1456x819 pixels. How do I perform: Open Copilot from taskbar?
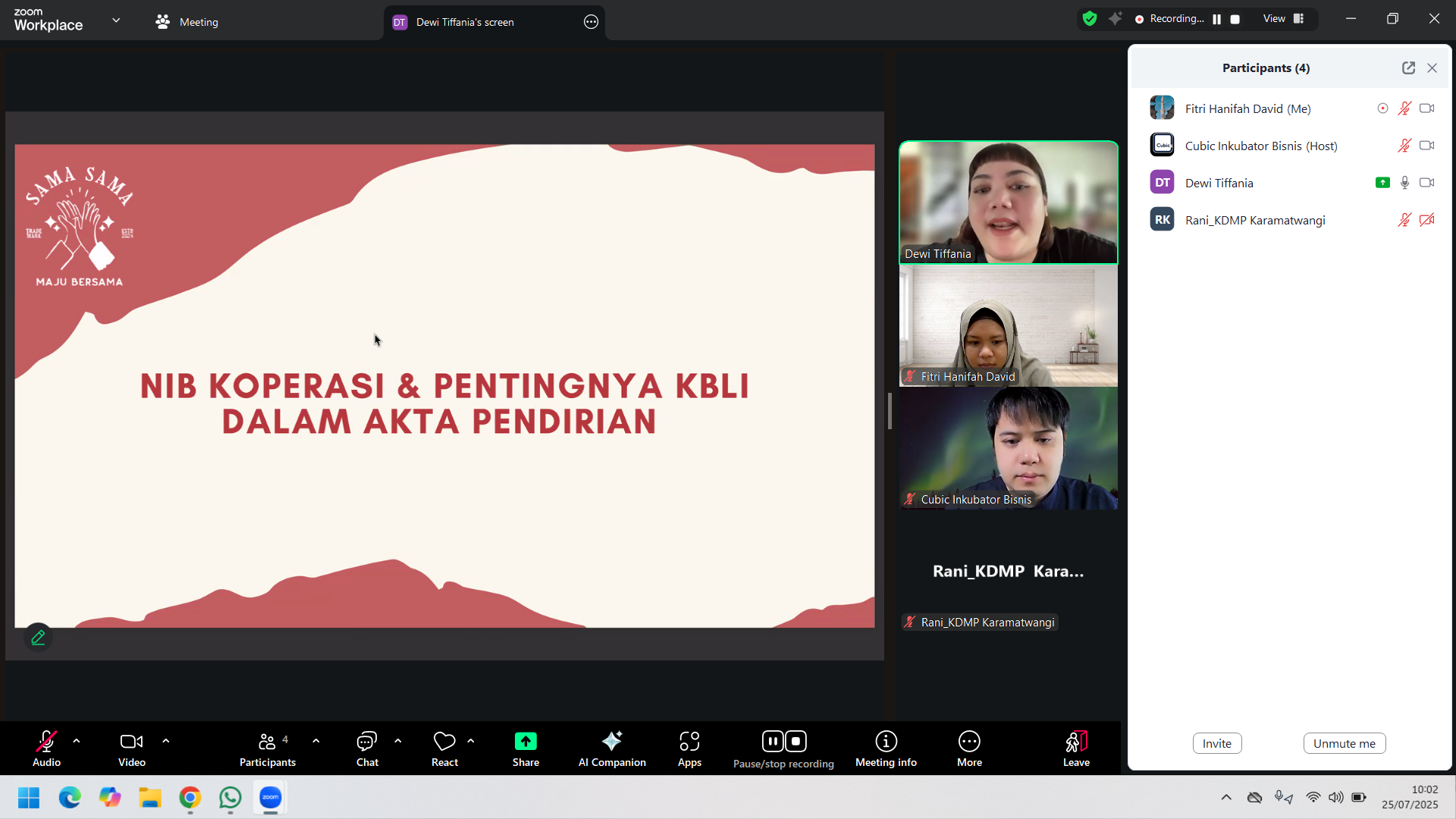(x=110, y=798)
